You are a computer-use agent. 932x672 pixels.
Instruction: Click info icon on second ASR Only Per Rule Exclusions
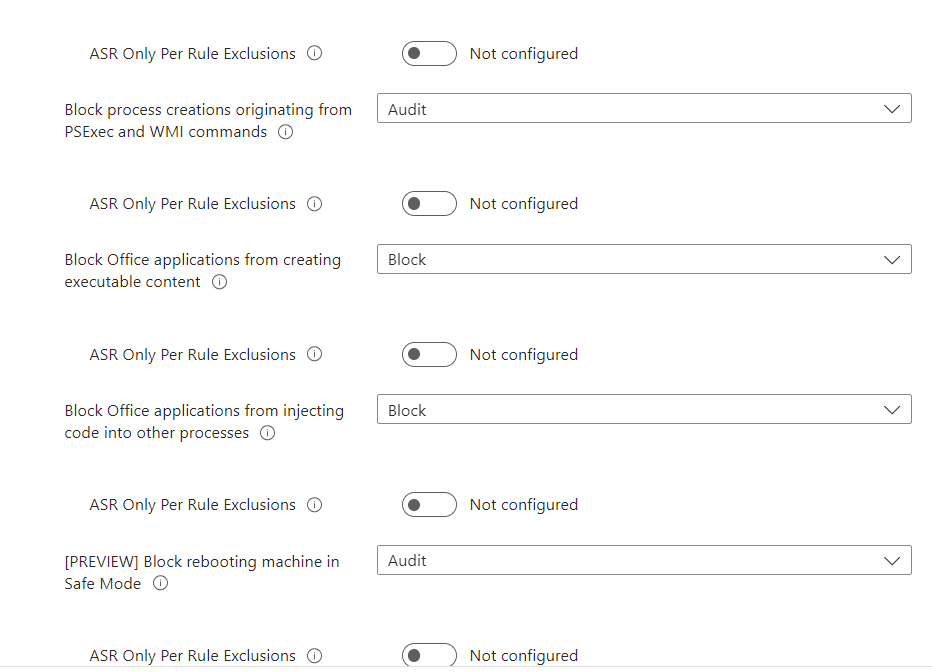point(314,203)
